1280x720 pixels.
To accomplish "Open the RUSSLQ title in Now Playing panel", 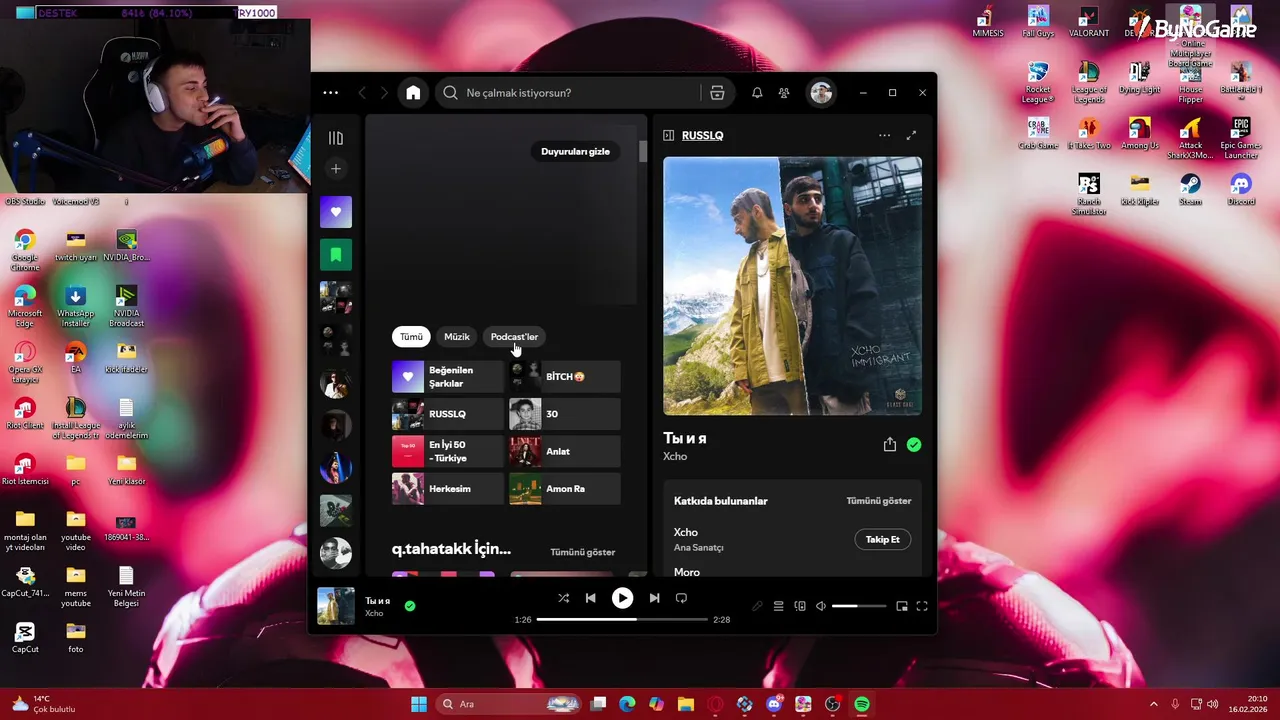I will [x=702, y=135].
